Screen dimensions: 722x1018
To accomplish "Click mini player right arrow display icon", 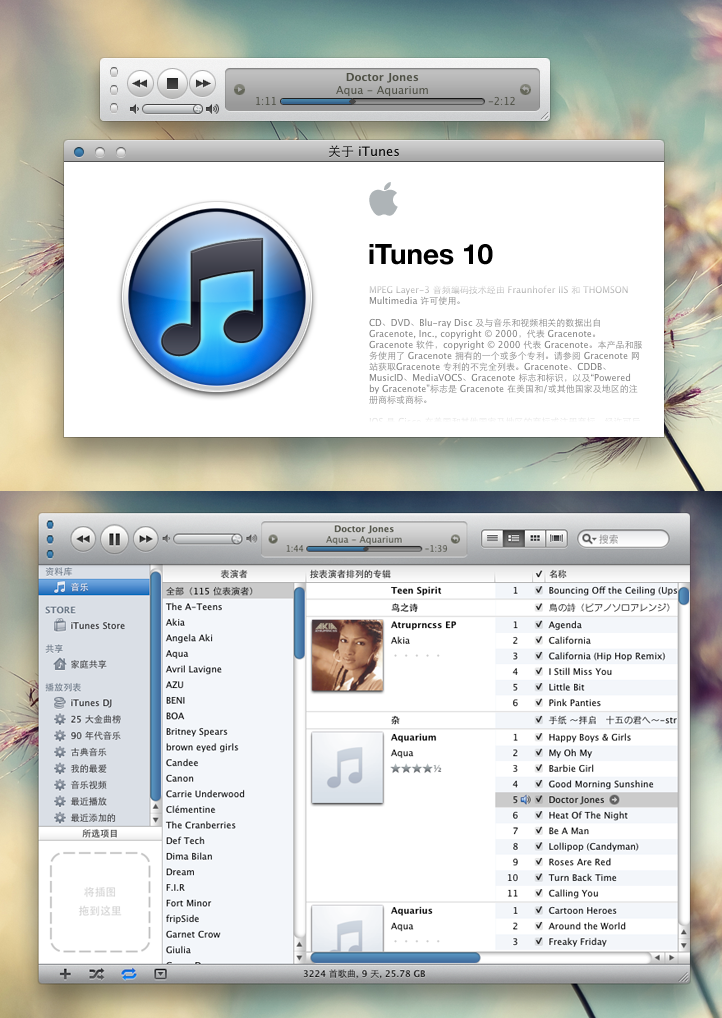I will pos(525,90).
